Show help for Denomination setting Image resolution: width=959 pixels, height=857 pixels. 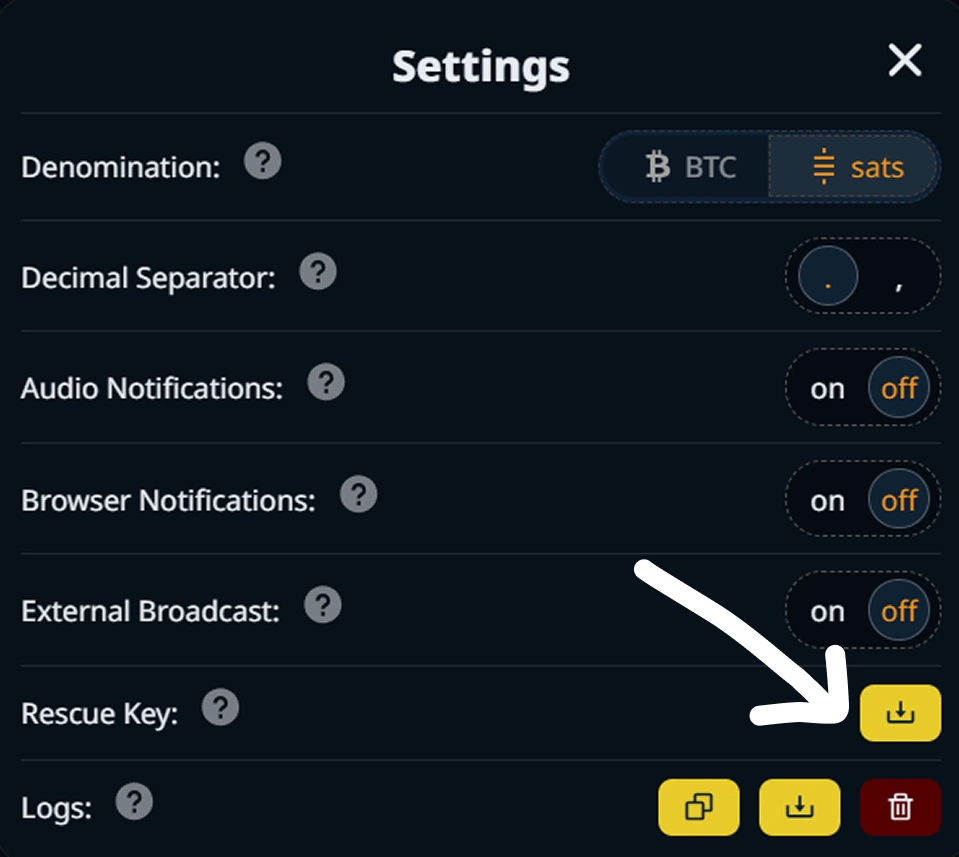click(262, 161)
